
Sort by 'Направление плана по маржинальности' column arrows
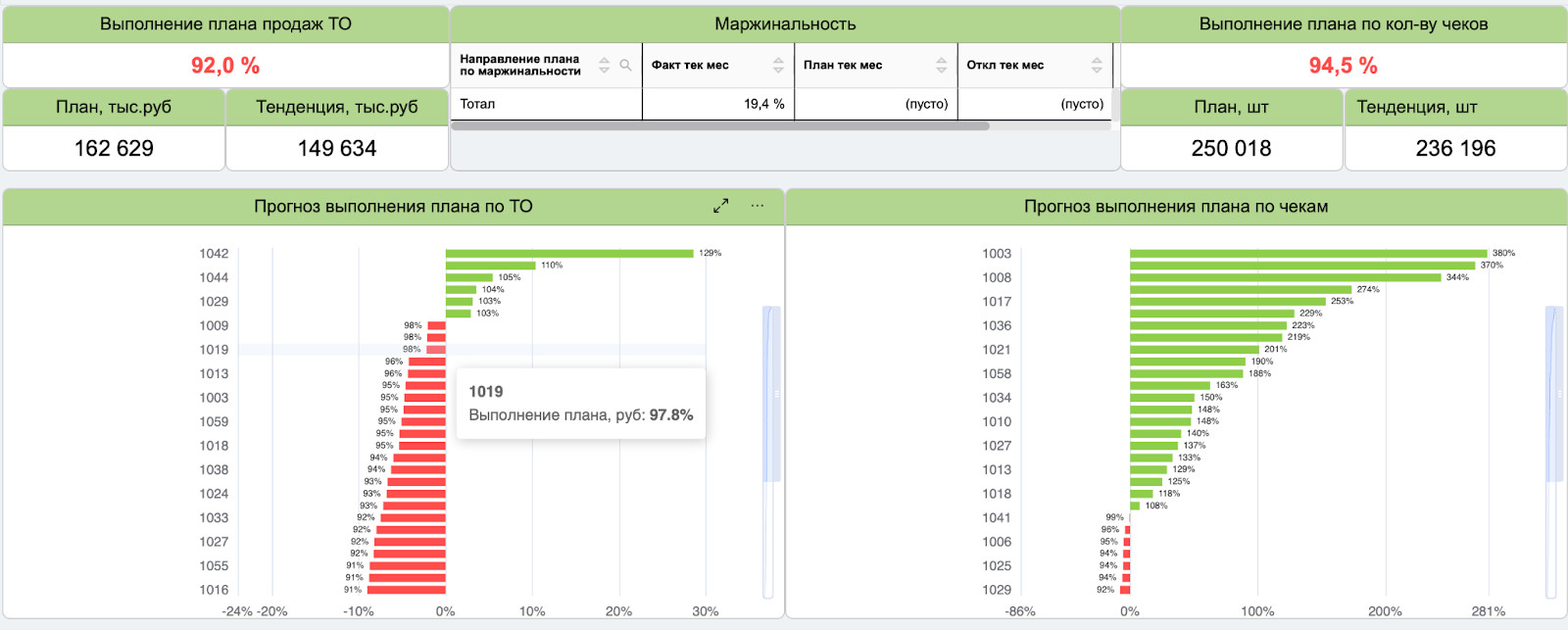point(605,66)
